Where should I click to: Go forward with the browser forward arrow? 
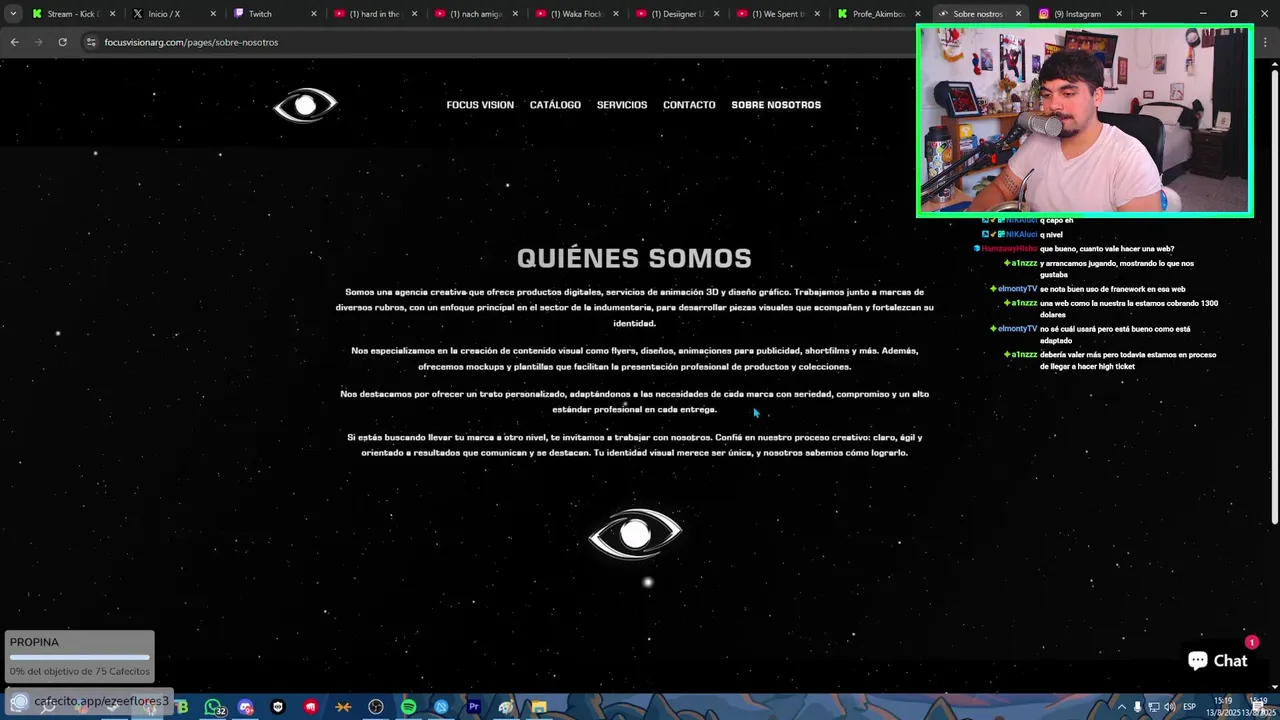point(38,42)
